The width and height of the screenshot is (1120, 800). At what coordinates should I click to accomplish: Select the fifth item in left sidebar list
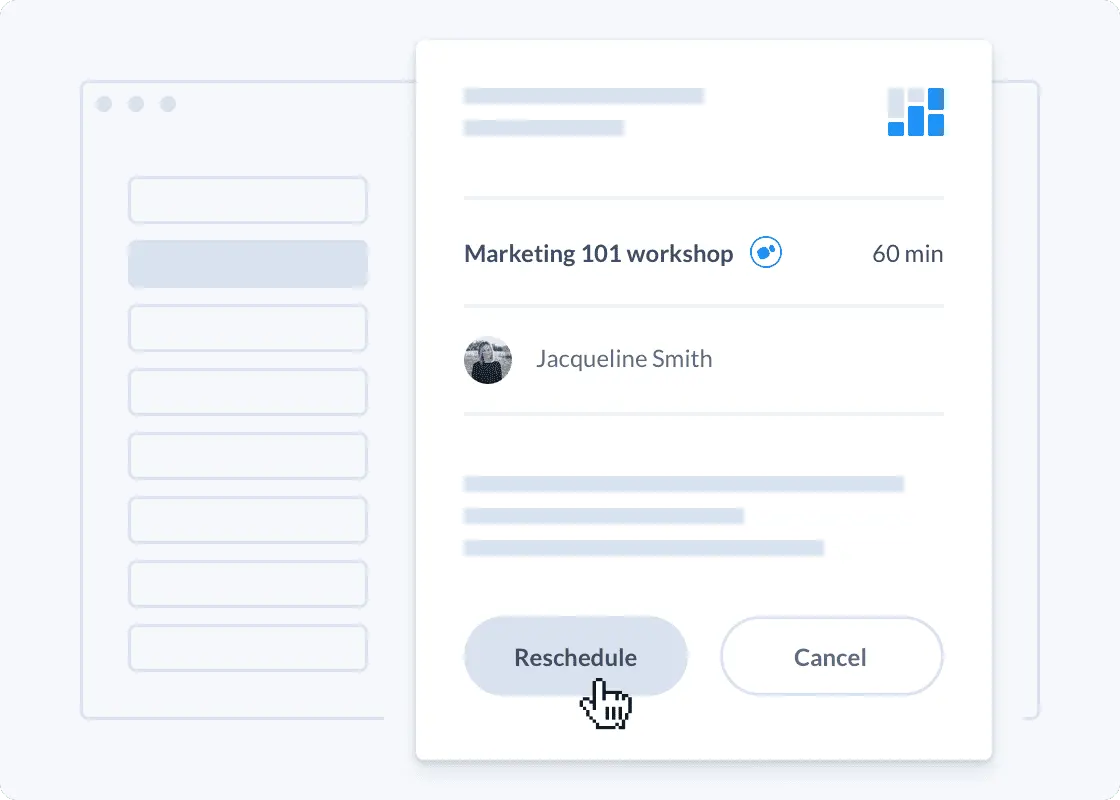(248, 456)
